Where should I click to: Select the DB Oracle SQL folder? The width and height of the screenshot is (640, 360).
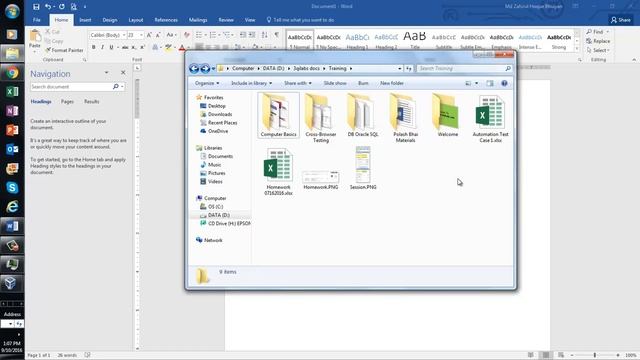pos(363,116)
